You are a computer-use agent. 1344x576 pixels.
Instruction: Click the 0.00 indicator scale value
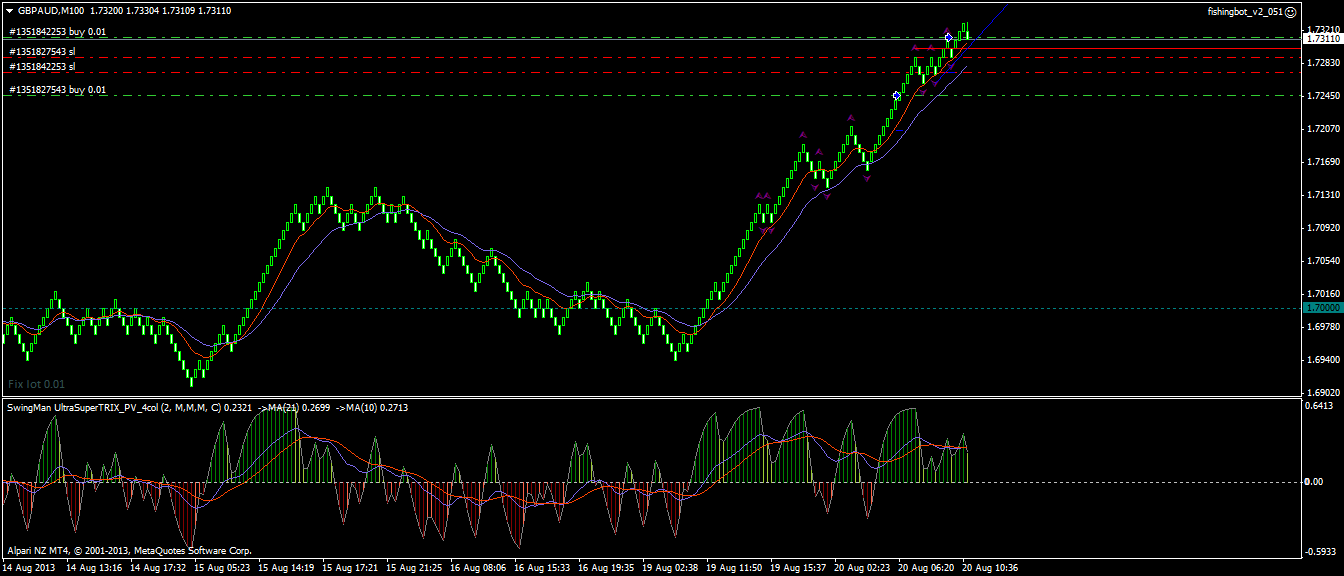(1315, 482)
